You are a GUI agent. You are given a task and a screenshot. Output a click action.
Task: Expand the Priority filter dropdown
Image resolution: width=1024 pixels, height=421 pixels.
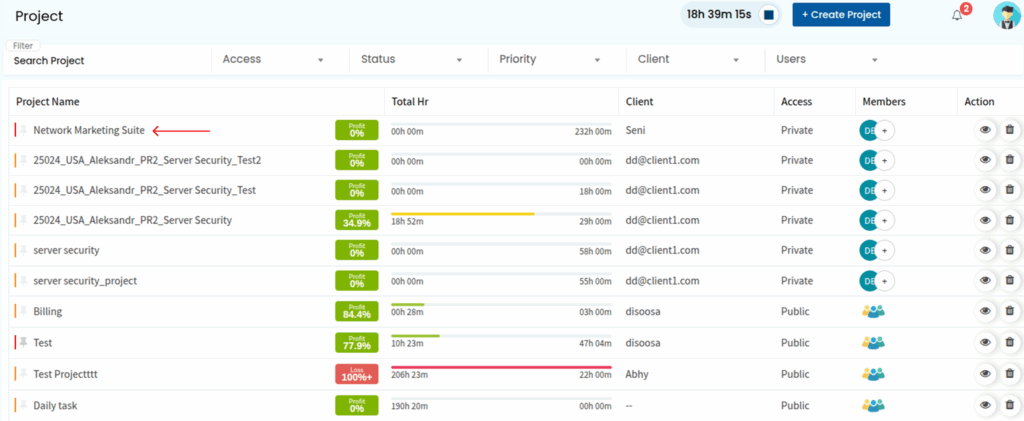[552, 60]
